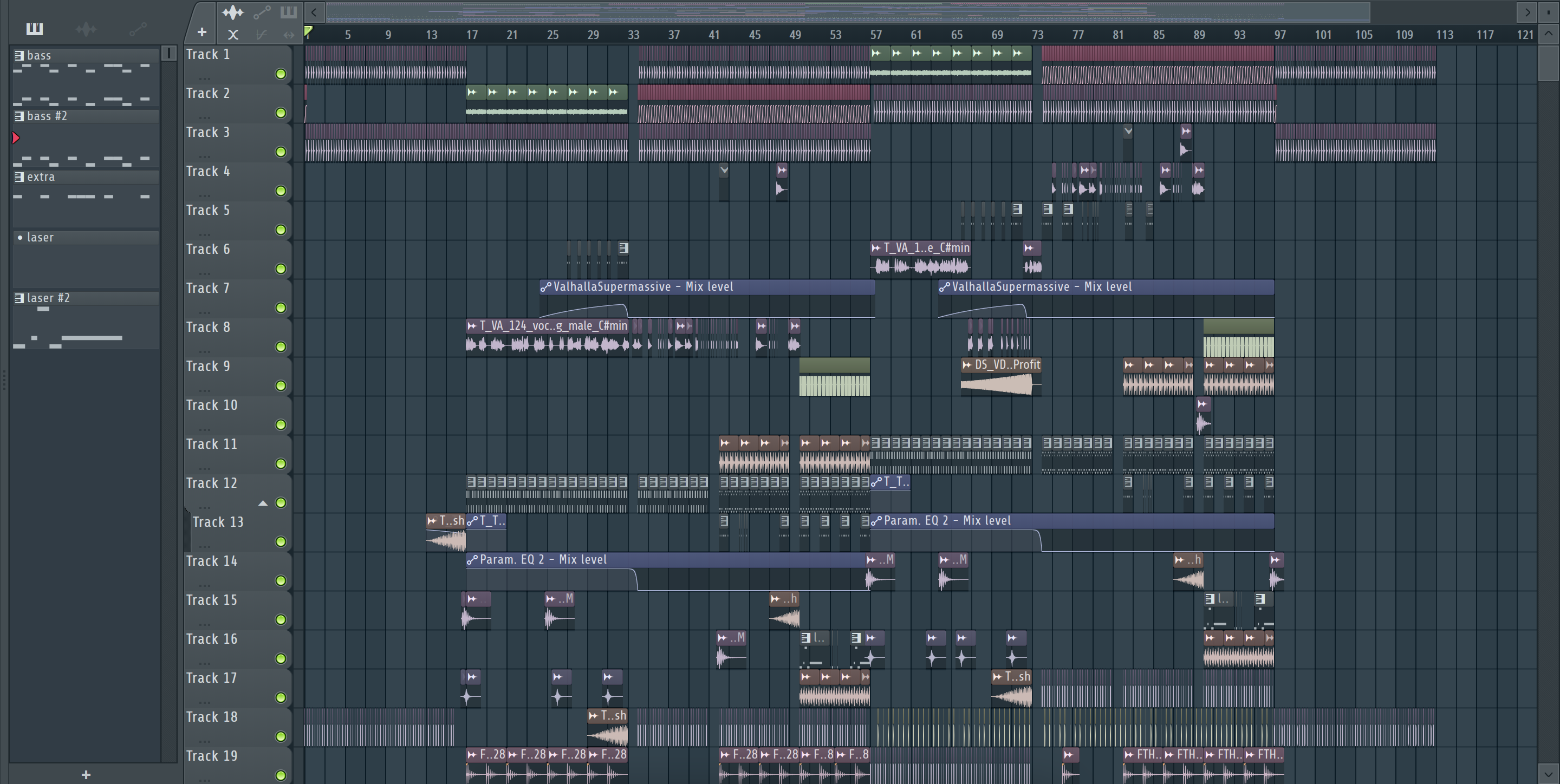The image size is (1560, 784).
Task: Open menu of first ValhallaSupermassive Mix level clip
Action: click(545, 287)
